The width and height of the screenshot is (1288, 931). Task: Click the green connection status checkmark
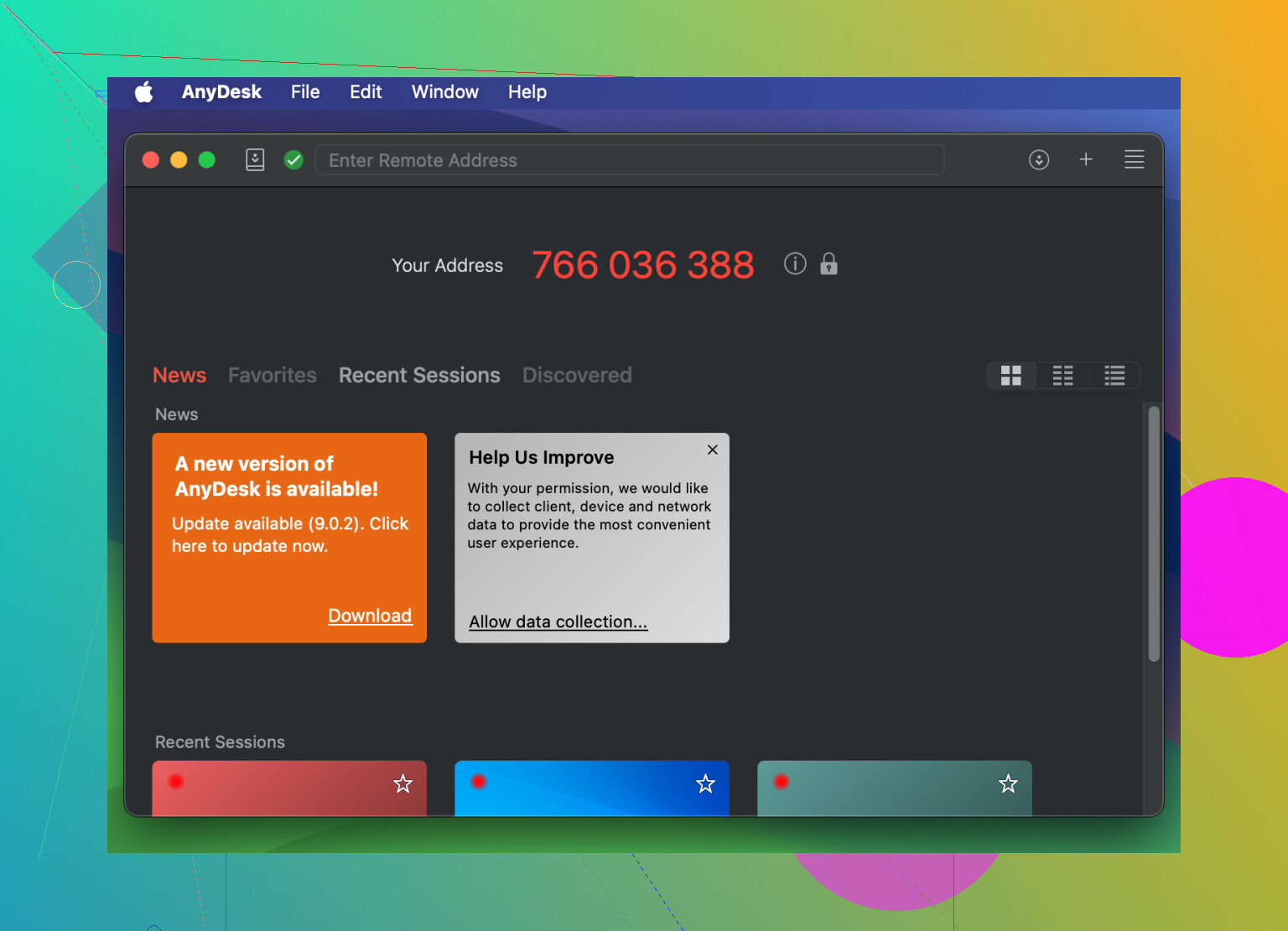pos(293,159)
